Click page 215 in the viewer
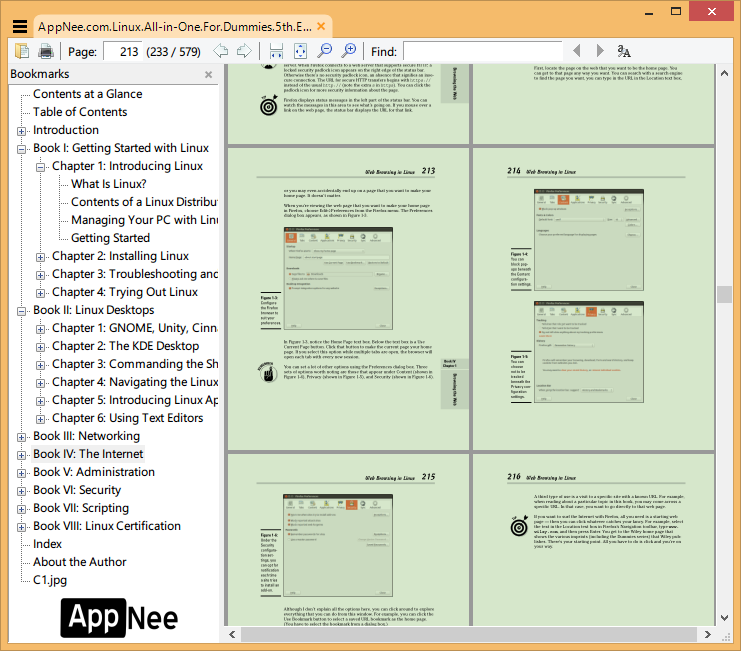 tap(349, 540)
